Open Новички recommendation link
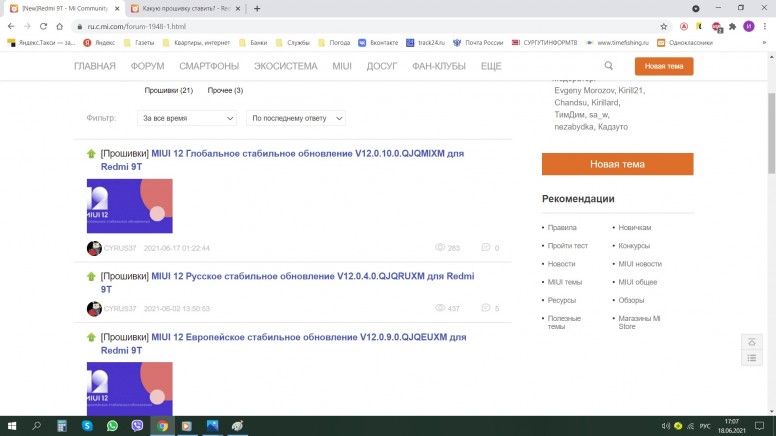The height and width of the screenshot is (436, 776). (x=634, y=228)
